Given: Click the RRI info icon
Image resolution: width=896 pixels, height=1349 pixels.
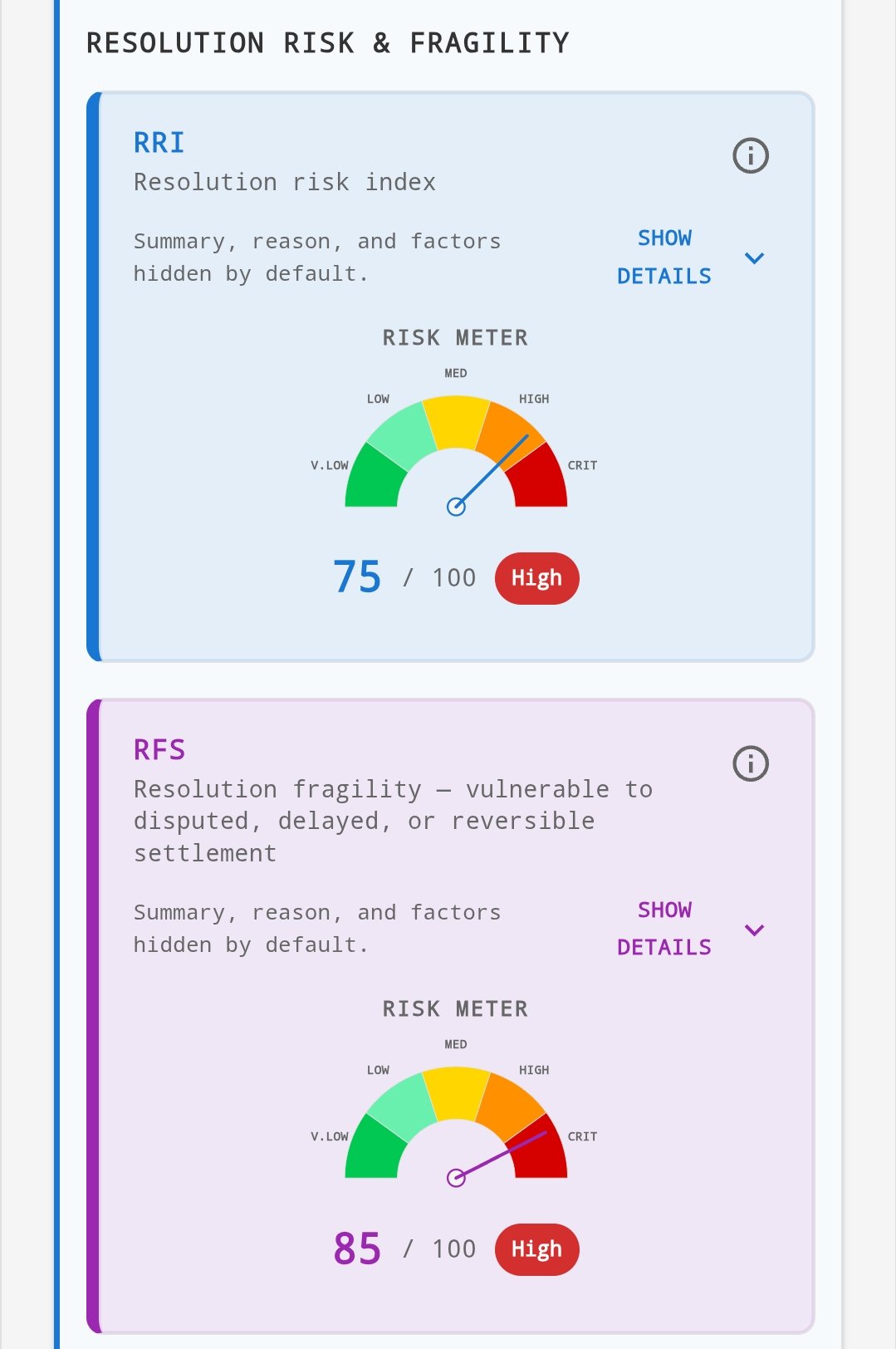Looking at the screenshot, I should 751,155.
